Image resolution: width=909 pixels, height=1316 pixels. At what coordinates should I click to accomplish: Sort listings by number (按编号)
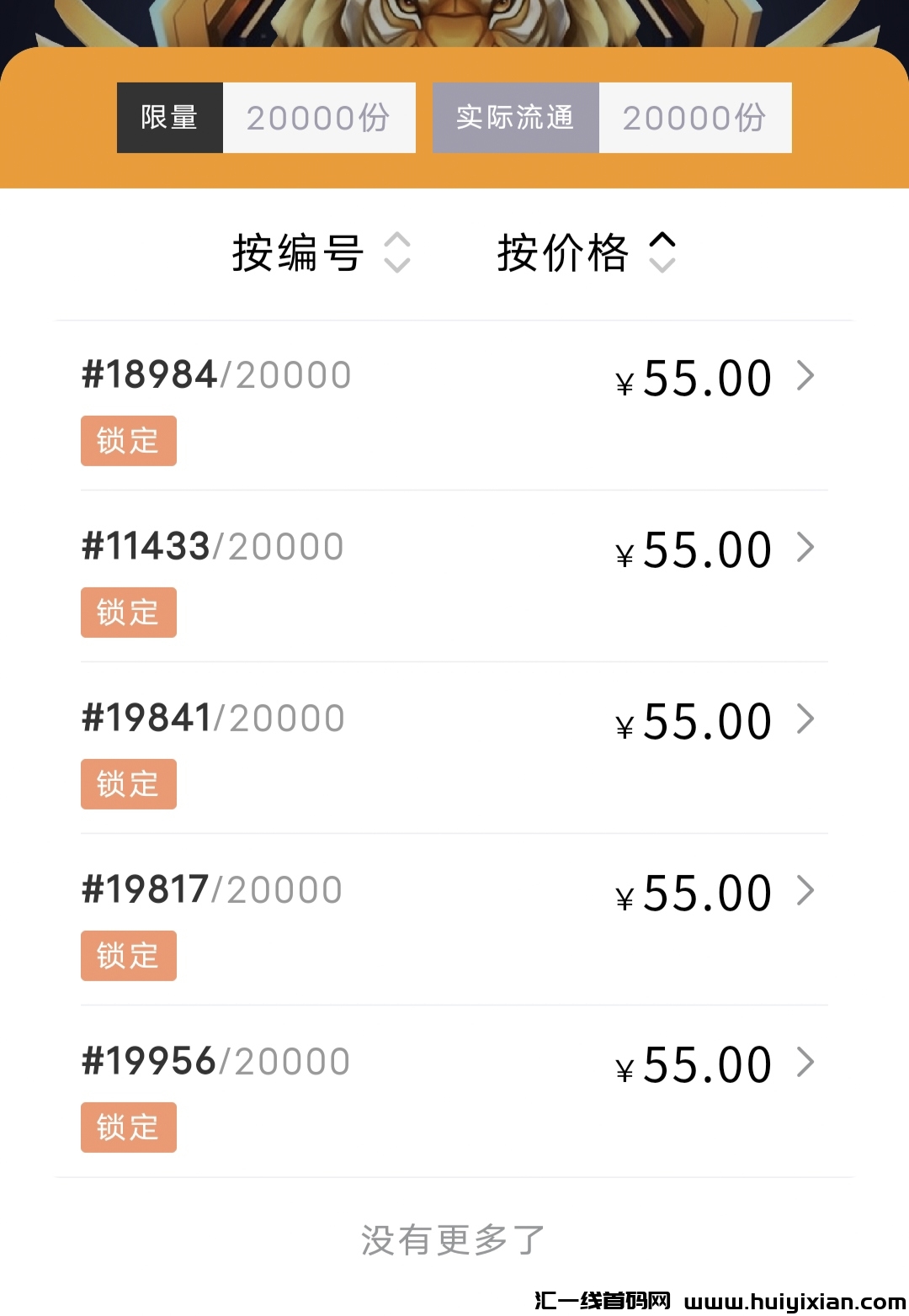click(297, 252)
